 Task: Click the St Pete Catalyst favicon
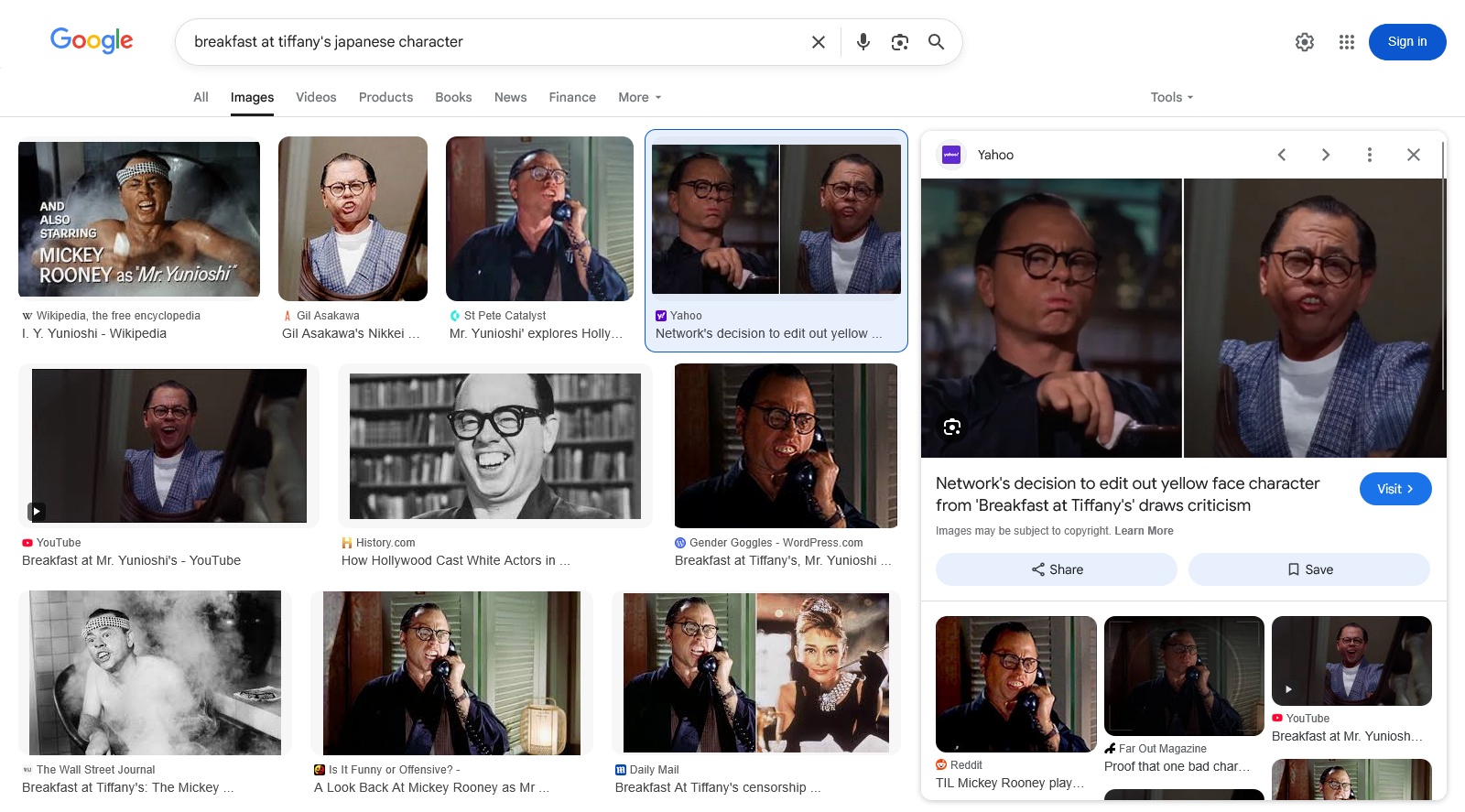tap(455, 316)
